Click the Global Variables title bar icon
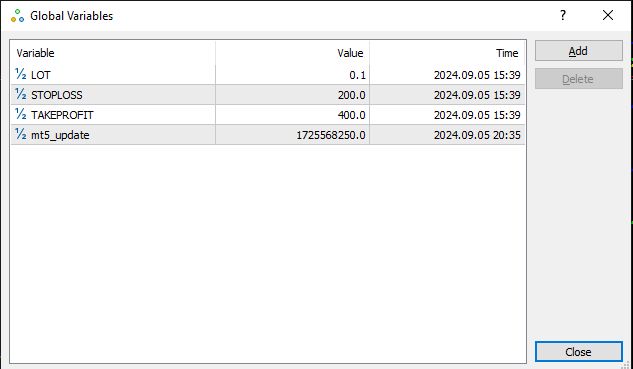This screenshot has height=369, width=633. tap(17, 16)
